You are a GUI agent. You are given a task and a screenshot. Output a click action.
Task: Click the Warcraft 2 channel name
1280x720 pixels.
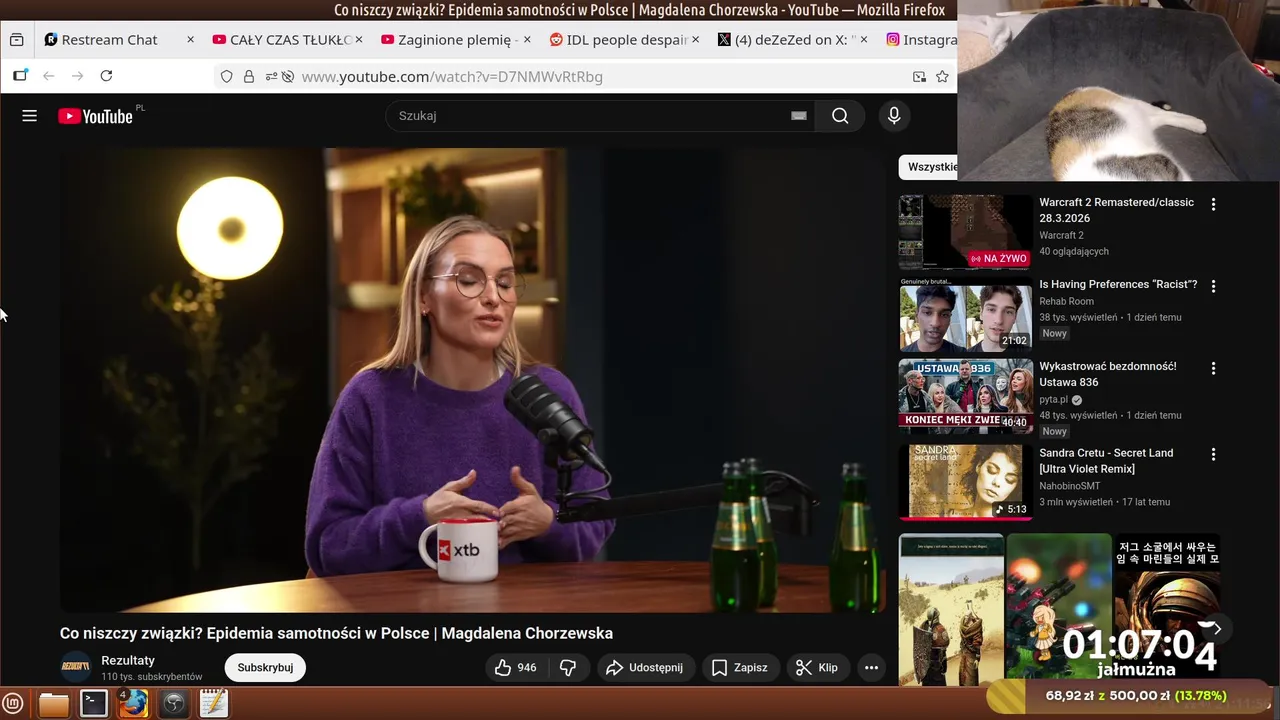pyautogui.click(x=1061, y=235)
